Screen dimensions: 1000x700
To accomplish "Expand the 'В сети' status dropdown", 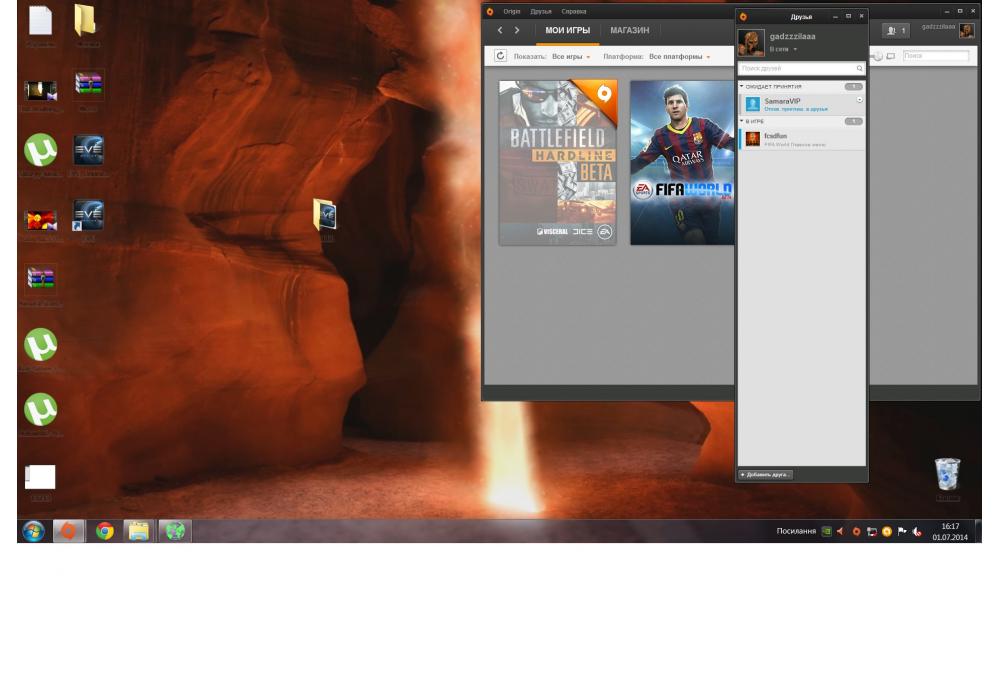I will pyautogui.click(x=783, y=49).
